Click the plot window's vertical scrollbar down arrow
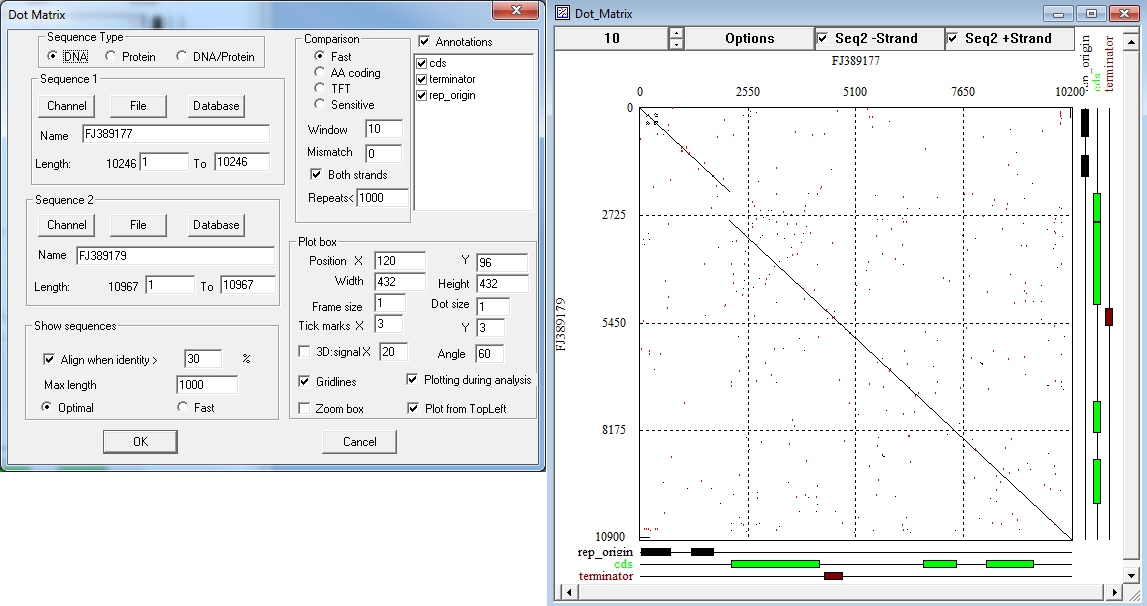The image size is (1147, 606). 1131,575
